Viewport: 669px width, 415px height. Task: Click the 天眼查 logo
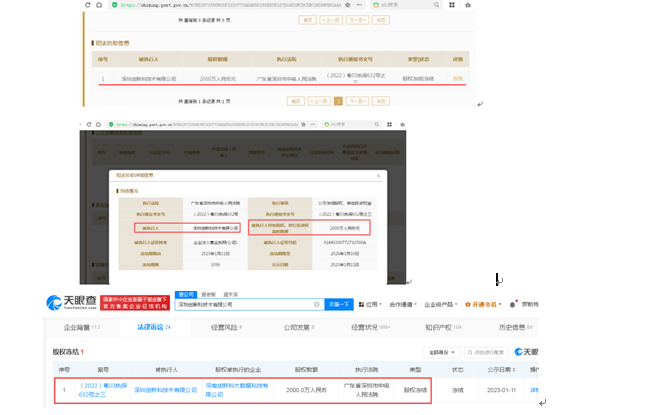coord(71,302)
